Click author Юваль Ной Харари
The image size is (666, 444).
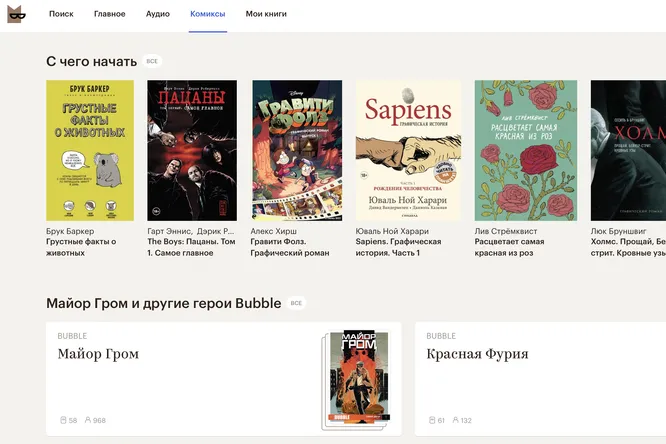(x=392, y=231)
